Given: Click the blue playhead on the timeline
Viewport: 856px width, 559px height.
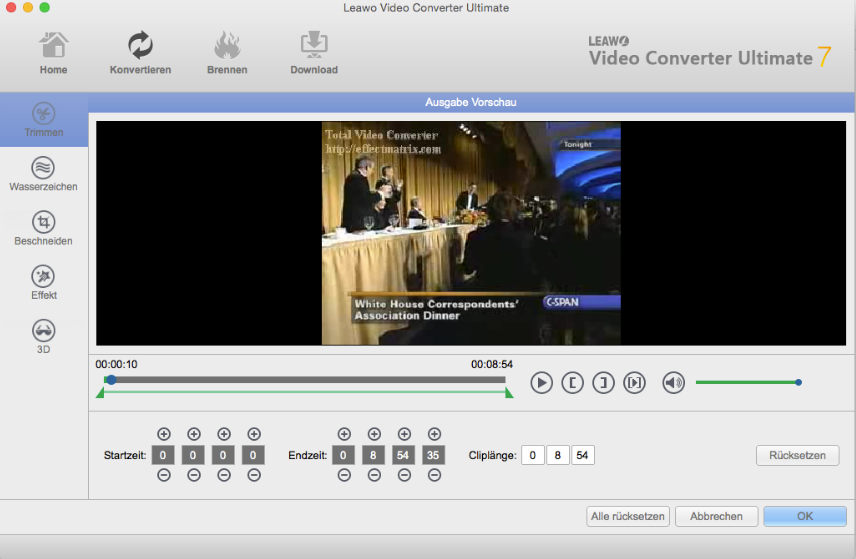Looking at the screenshot, I should pos(111,380).
